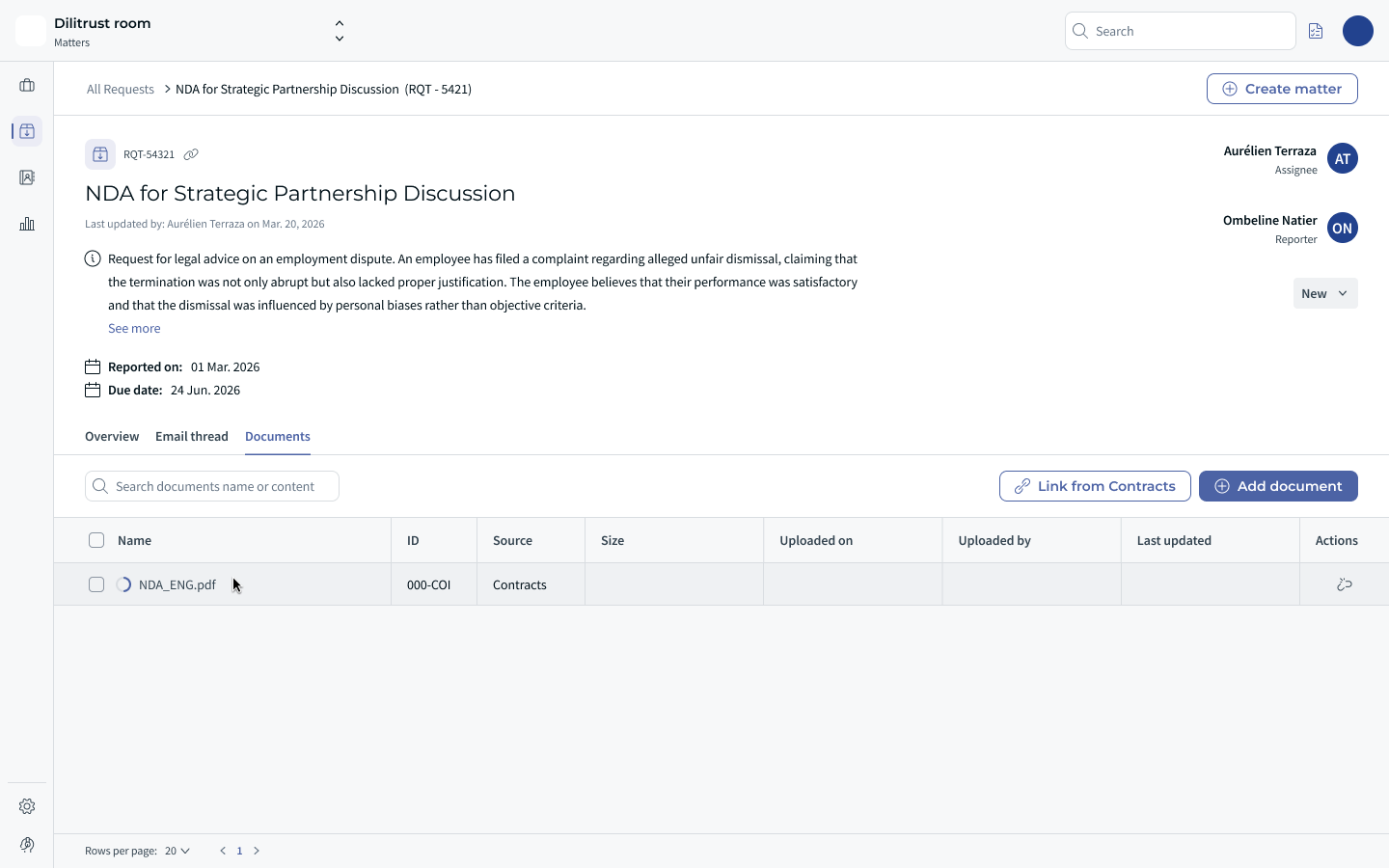Click the calendar icon next to Reported on
Viewport: 1389px width, 868px height.
click(93, 366)
